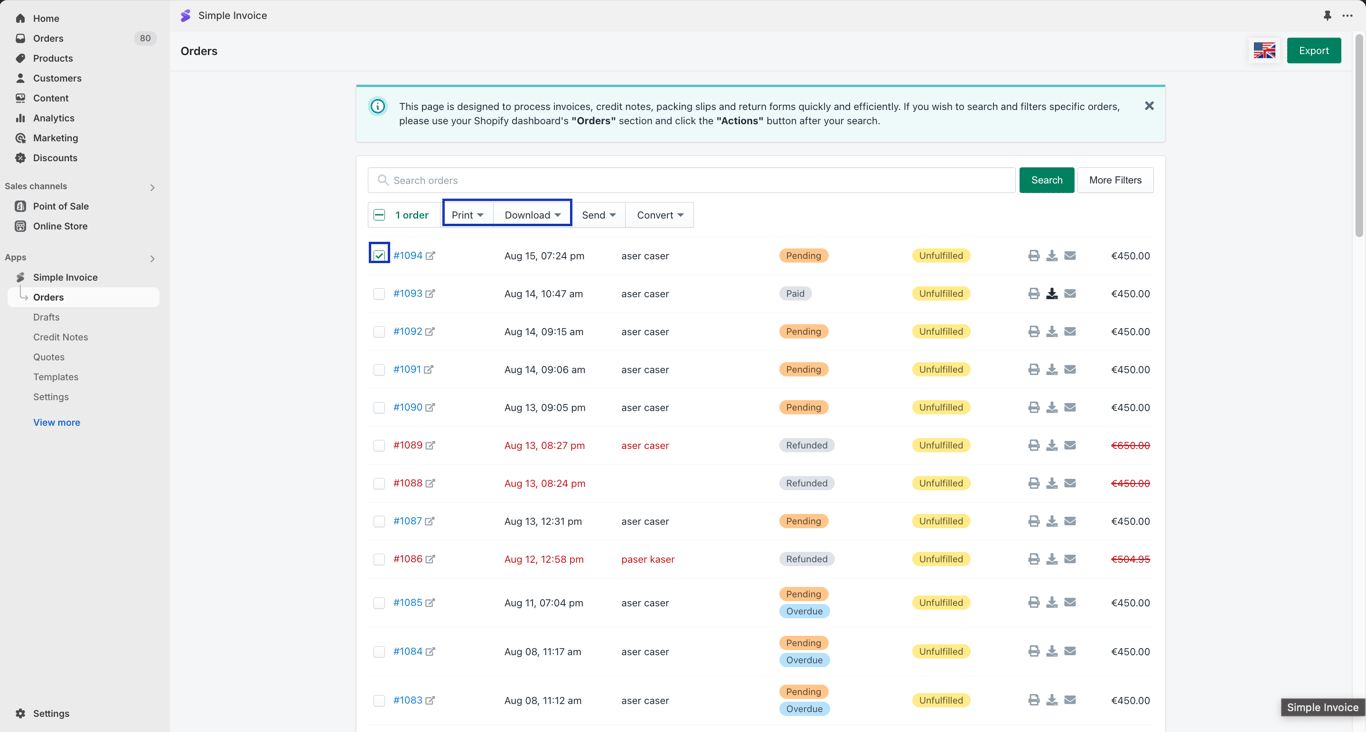1366x732 pixels.
Task: Open the Print dropdown
Action: tap(468, 215)
